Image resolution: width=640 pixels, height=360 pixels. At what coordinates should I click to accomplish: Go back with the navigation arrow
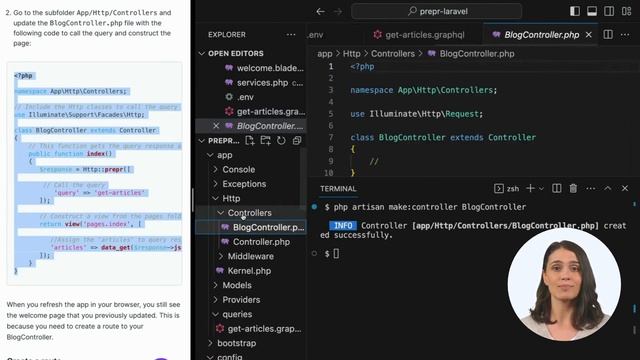[x=320, y=11]
